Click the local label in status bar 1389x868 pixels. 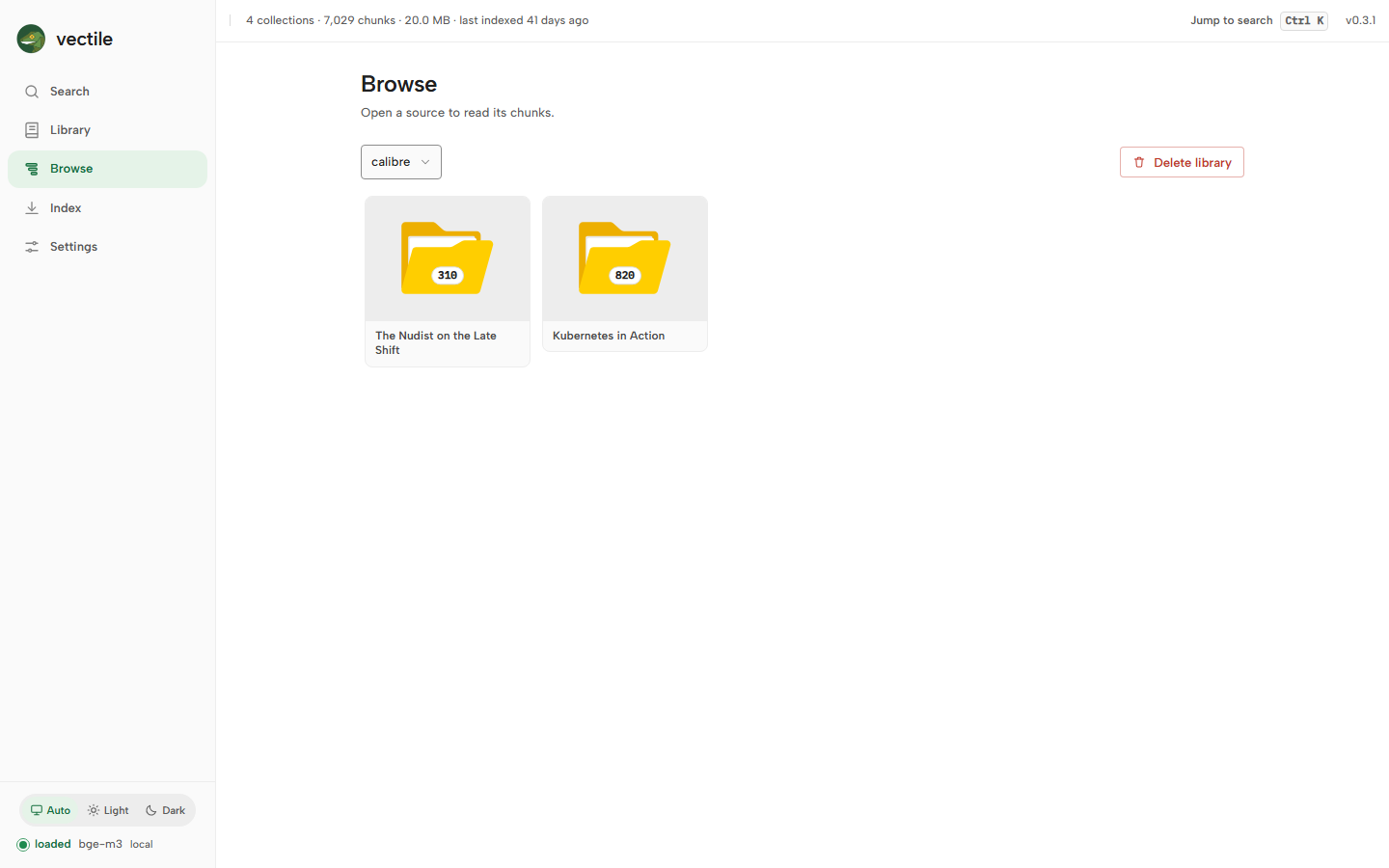coord(142,844)
